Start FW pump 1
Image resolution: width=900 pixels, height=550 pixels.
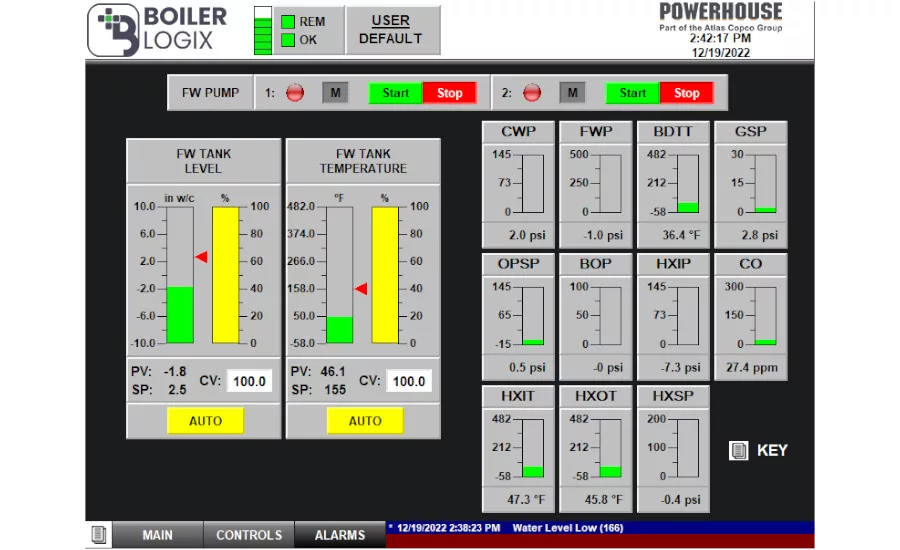[x=395, y=93]
